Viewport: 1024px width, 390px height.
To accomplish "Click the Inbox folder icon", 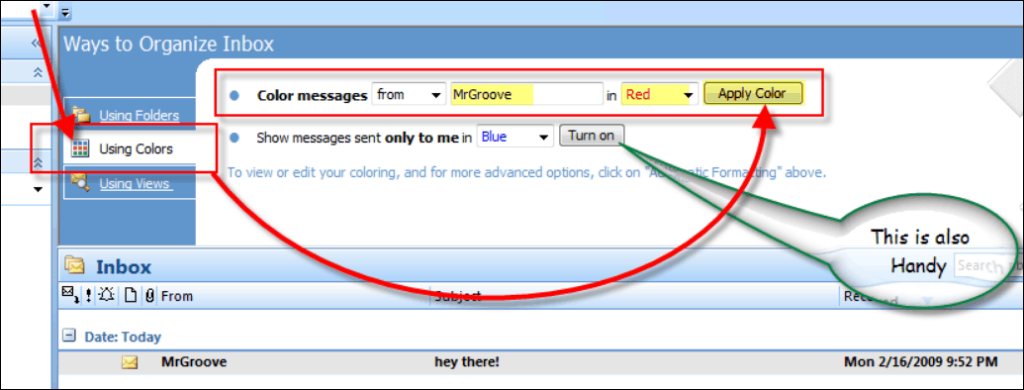I will (x=74, y=265).
